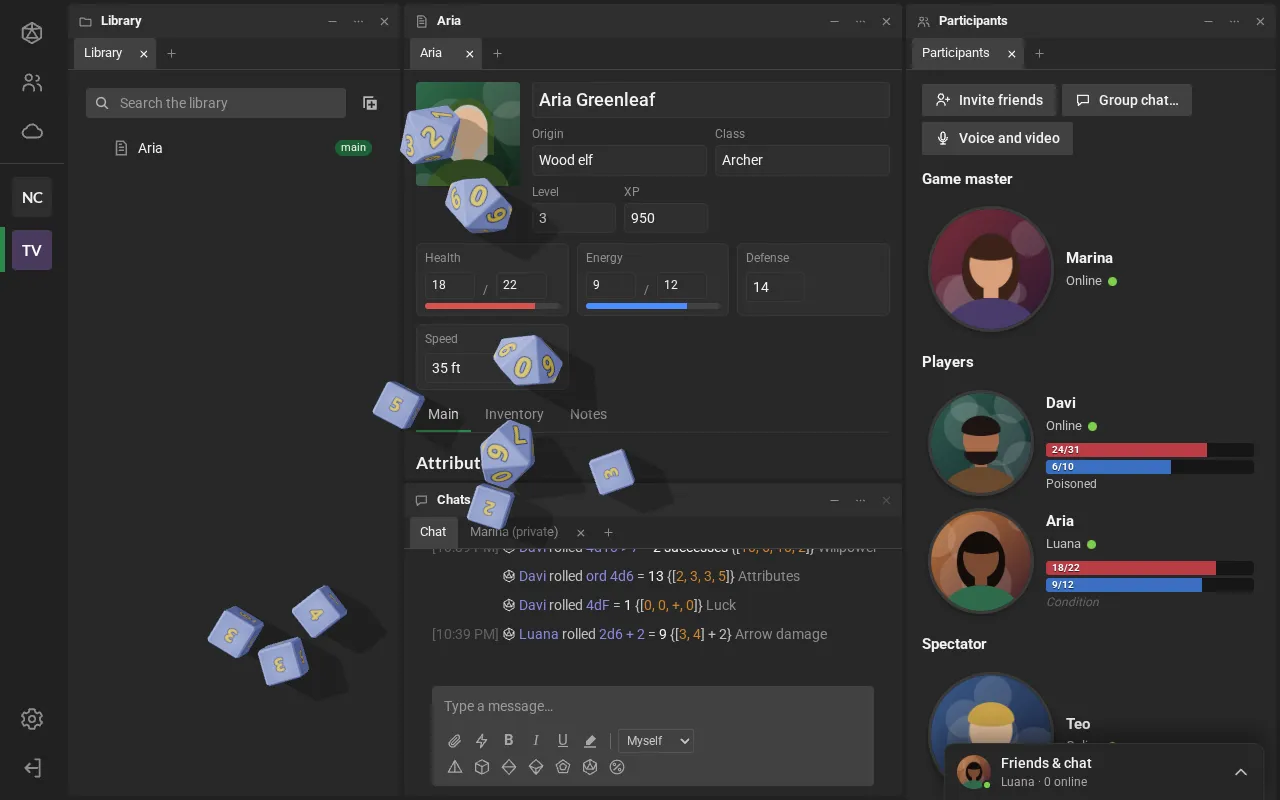Viewport: 1280px width, 800px height.
Task: Toggle italic formatting in chat
Action: tap(536, 741)
